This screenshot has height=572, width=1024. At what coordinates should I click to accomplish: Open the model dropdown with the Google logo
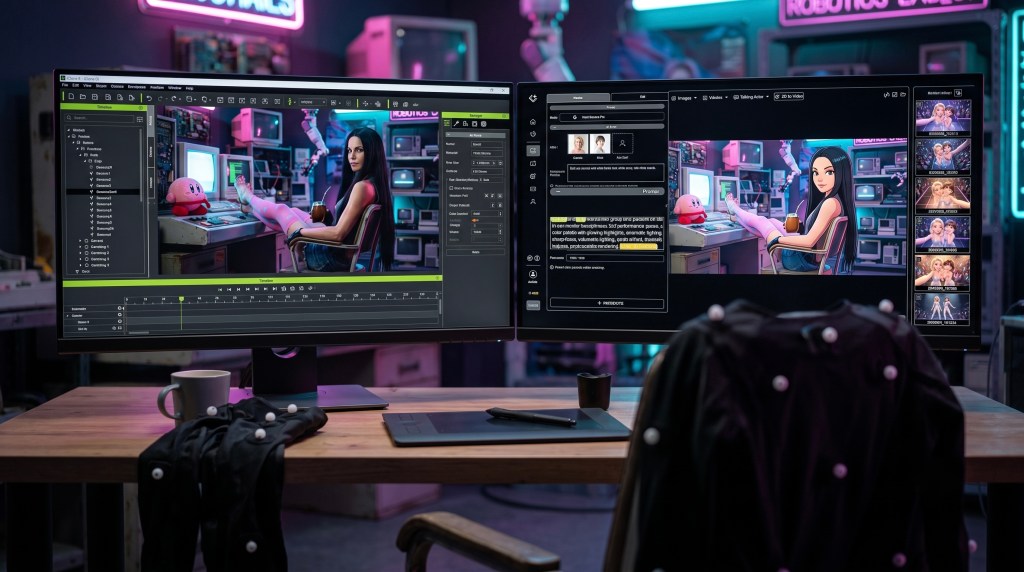(611, 117)
